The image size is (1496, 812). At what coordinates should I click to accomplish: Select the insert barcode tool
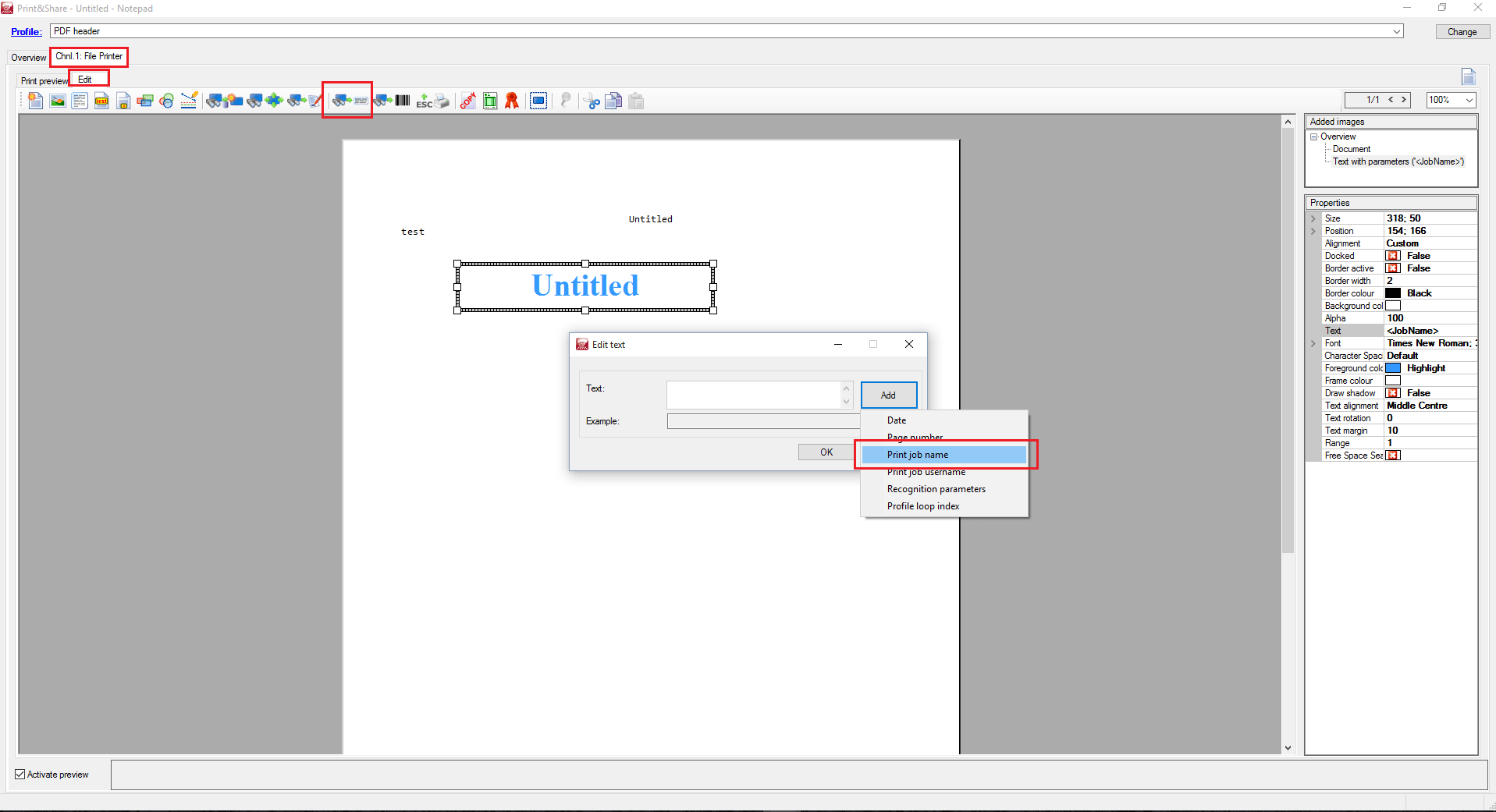click(x=402, y=100)
